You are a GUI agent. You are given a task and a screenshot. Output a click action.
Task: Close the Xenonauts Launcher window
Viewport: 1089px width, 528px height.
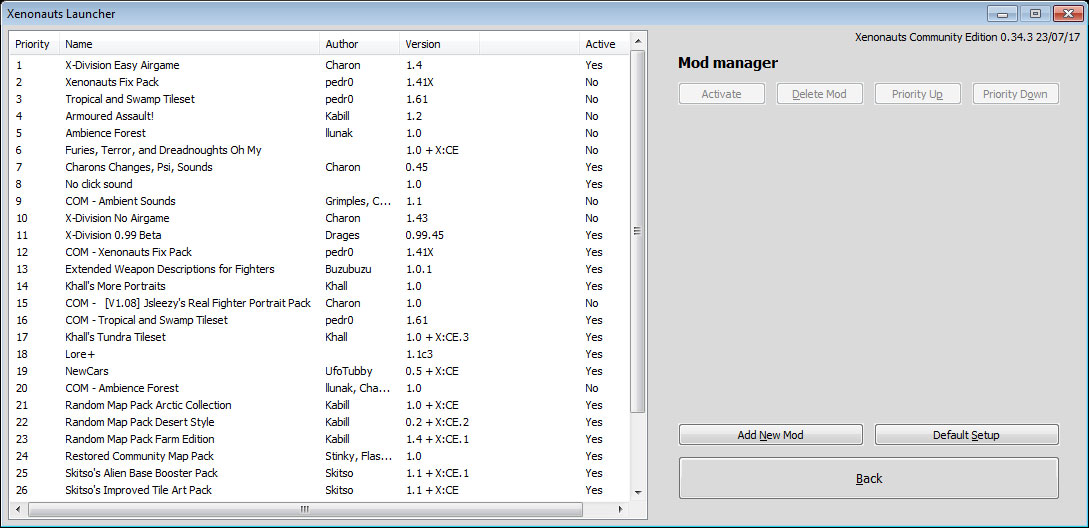pos(1067,13)
